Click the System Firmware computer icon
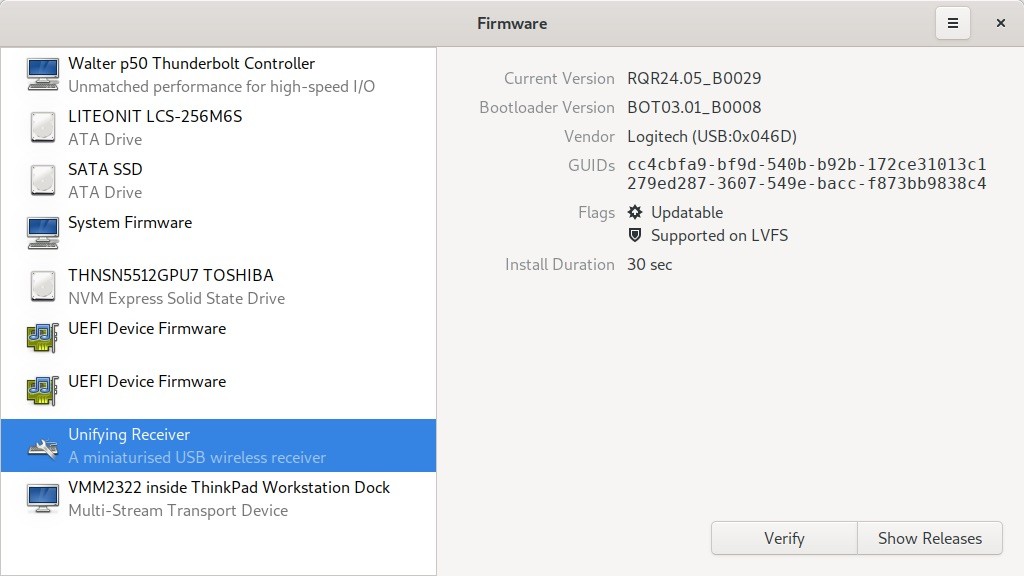Image resolution: width=1024 pixels, height=576 pixels. click(41, 233)
